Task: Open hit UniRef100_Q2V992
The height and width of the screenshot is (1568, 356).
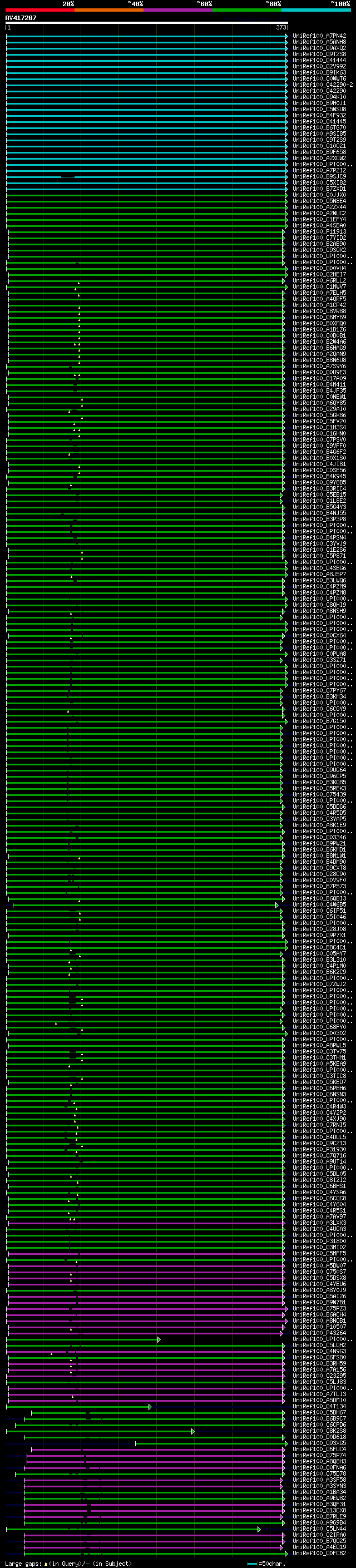Action: [x=319, y=67]
